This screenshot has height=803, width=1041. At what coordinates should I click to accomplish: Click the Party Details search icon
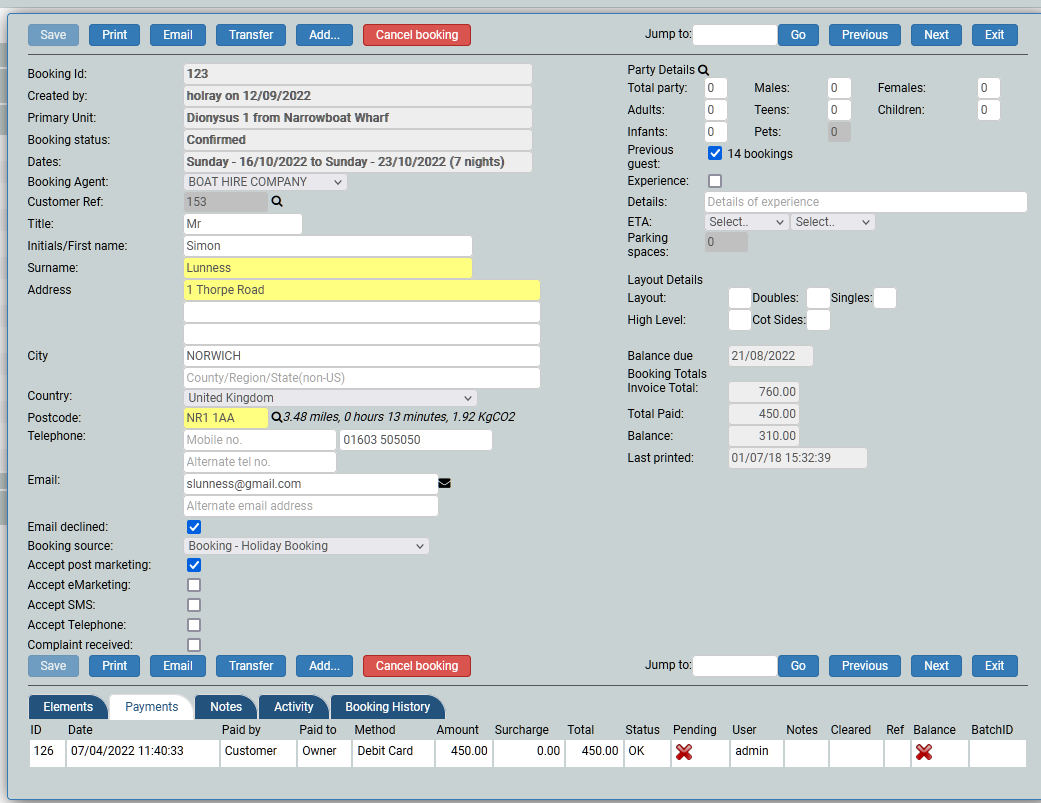point(703,70)
